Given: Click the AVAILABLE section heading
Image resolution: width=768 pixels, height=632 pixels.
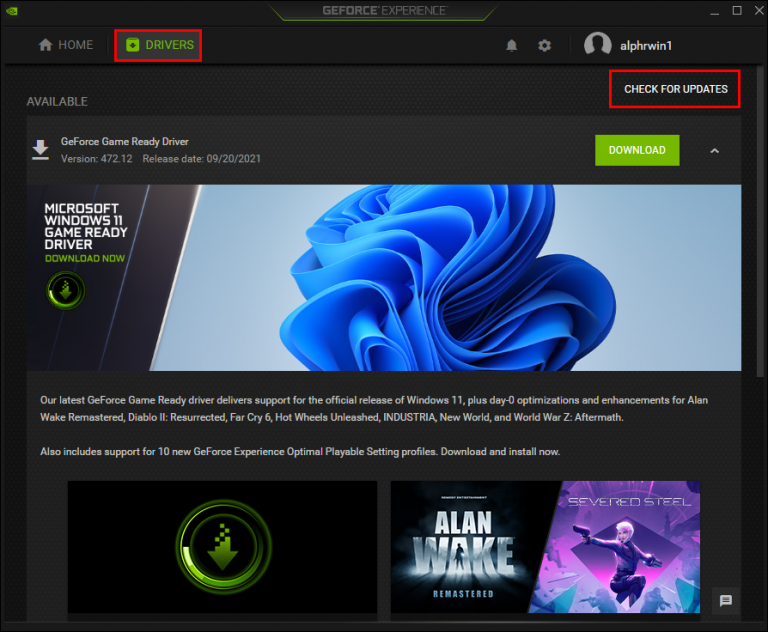Looking at the screenshot, I should [57, 101].
